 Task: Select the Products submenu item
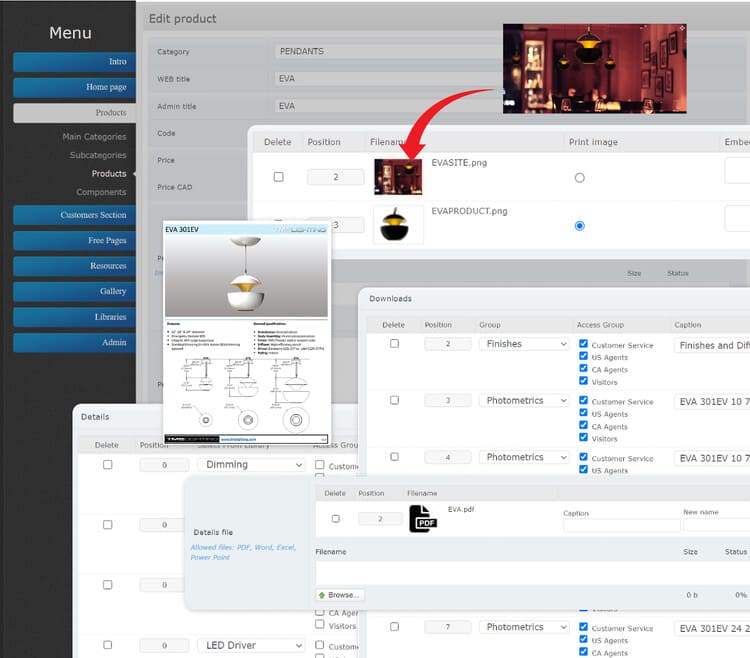109,174
